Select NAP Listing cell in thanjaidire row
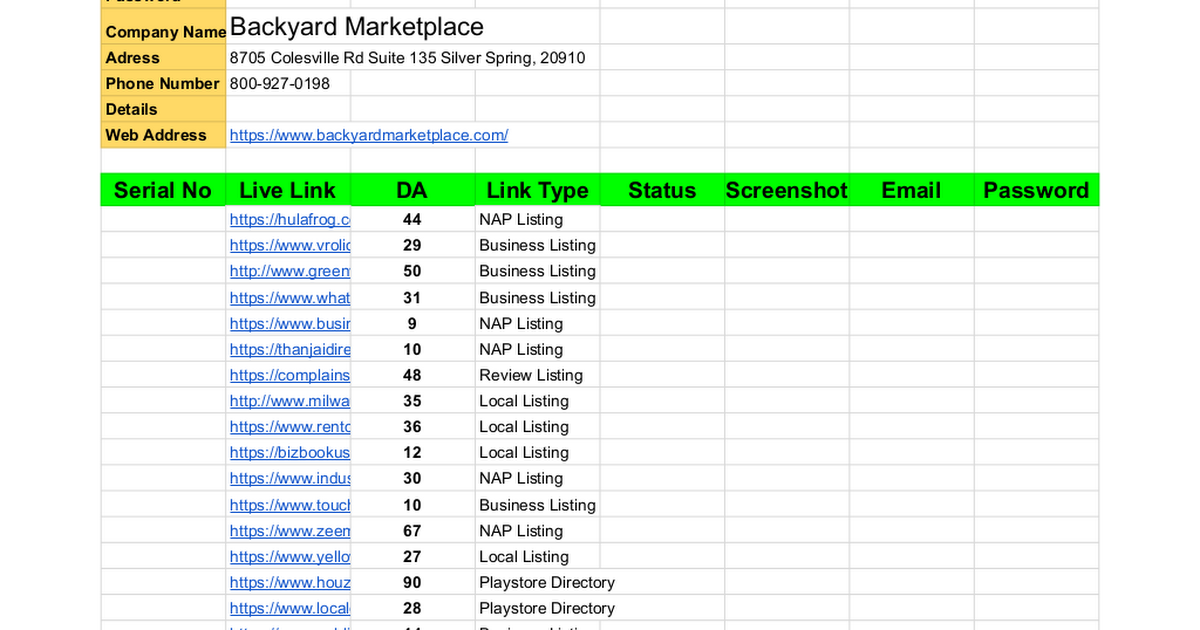Viewport: 1200px width, 630px height. tap(537, 349)
